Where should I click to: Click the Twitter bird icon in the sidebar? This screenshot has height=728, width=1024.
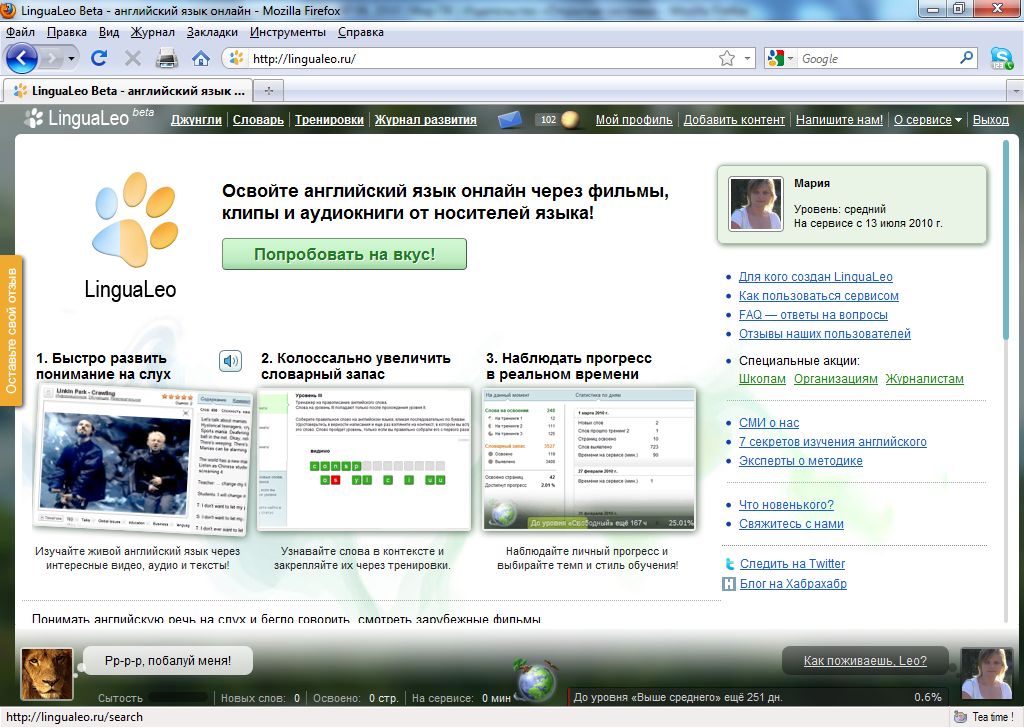pyautogui.click(x=730, y=564)
